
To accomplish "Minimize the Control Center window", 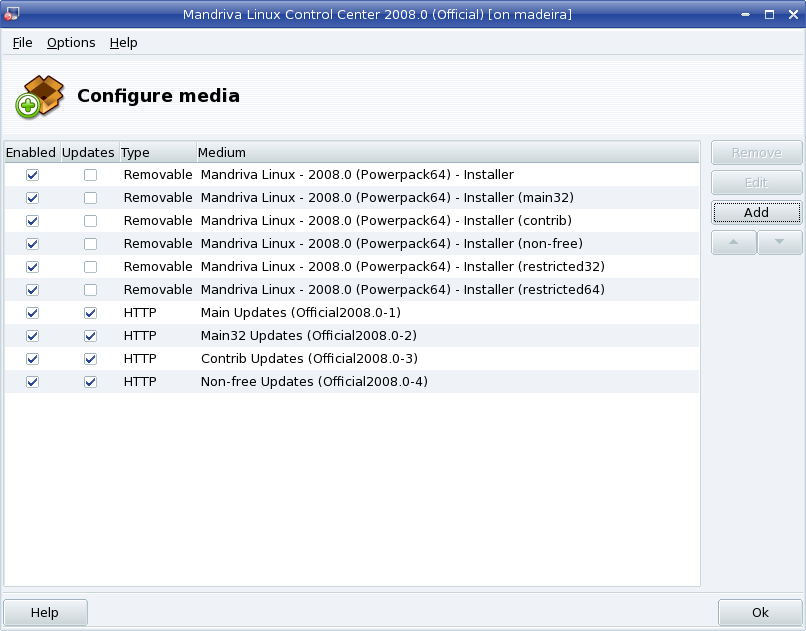I will 745,14.
